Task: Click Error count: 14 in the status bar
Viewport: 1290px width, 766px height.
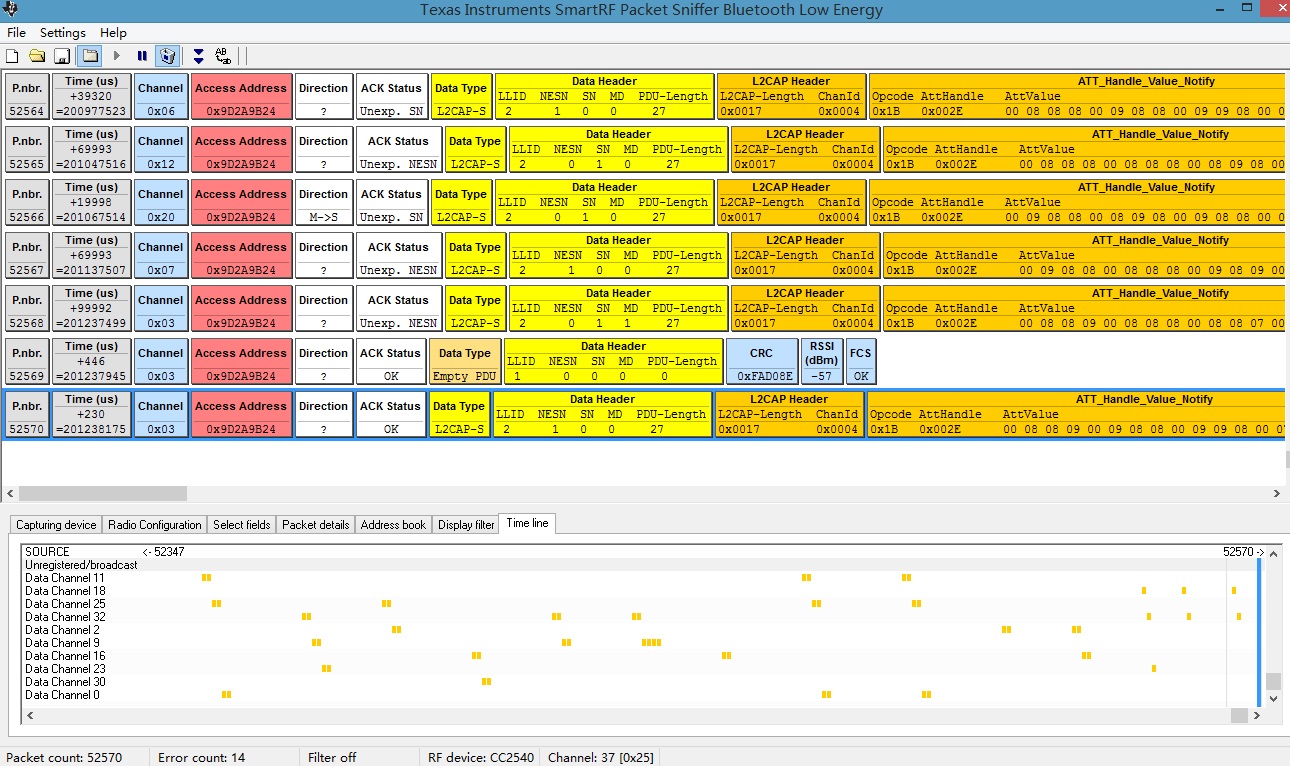Action: coord(201,757)
